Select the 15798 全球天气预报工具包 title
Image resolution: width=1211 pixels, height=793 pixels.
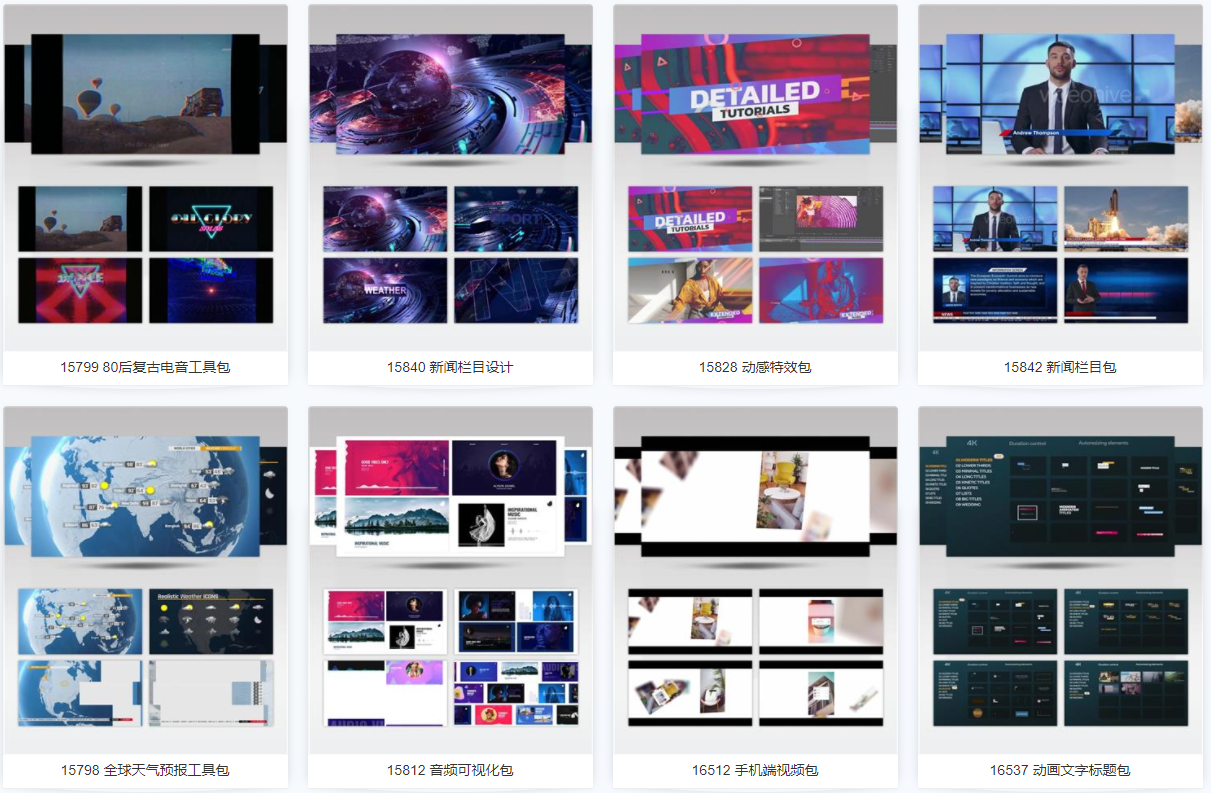pos(145,770)
